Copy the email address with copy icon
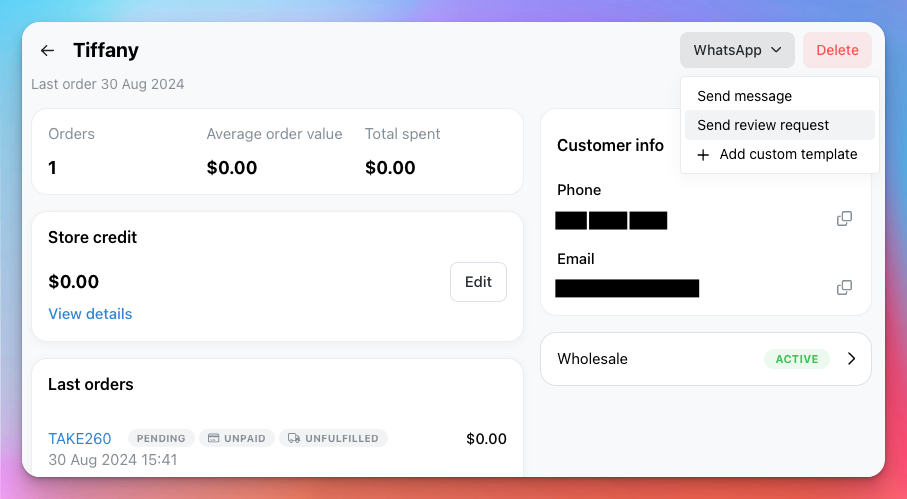 coord(844,287)
